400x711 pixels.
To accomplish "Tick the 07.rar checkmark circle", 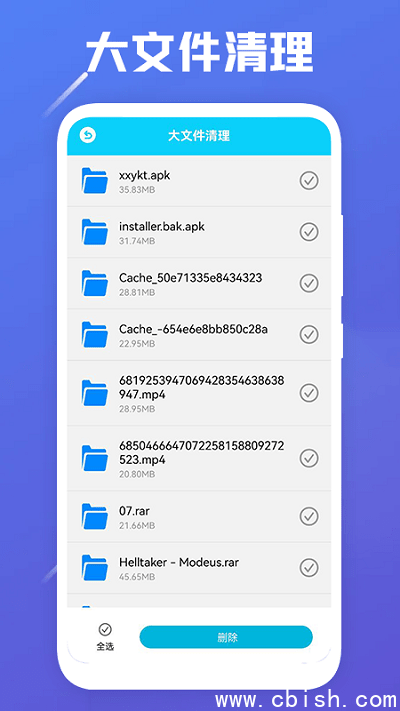I will coord(309,516).
